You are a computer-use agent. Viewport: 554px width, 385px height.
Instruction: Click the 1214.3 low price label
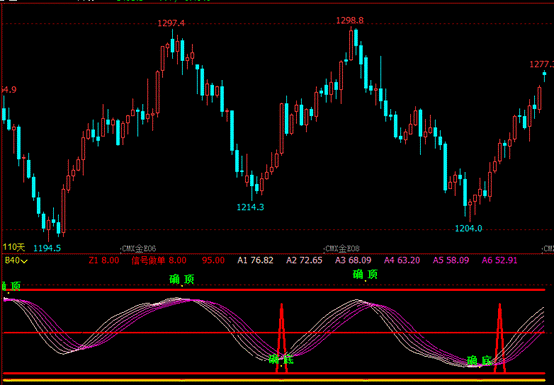point(251,207)
